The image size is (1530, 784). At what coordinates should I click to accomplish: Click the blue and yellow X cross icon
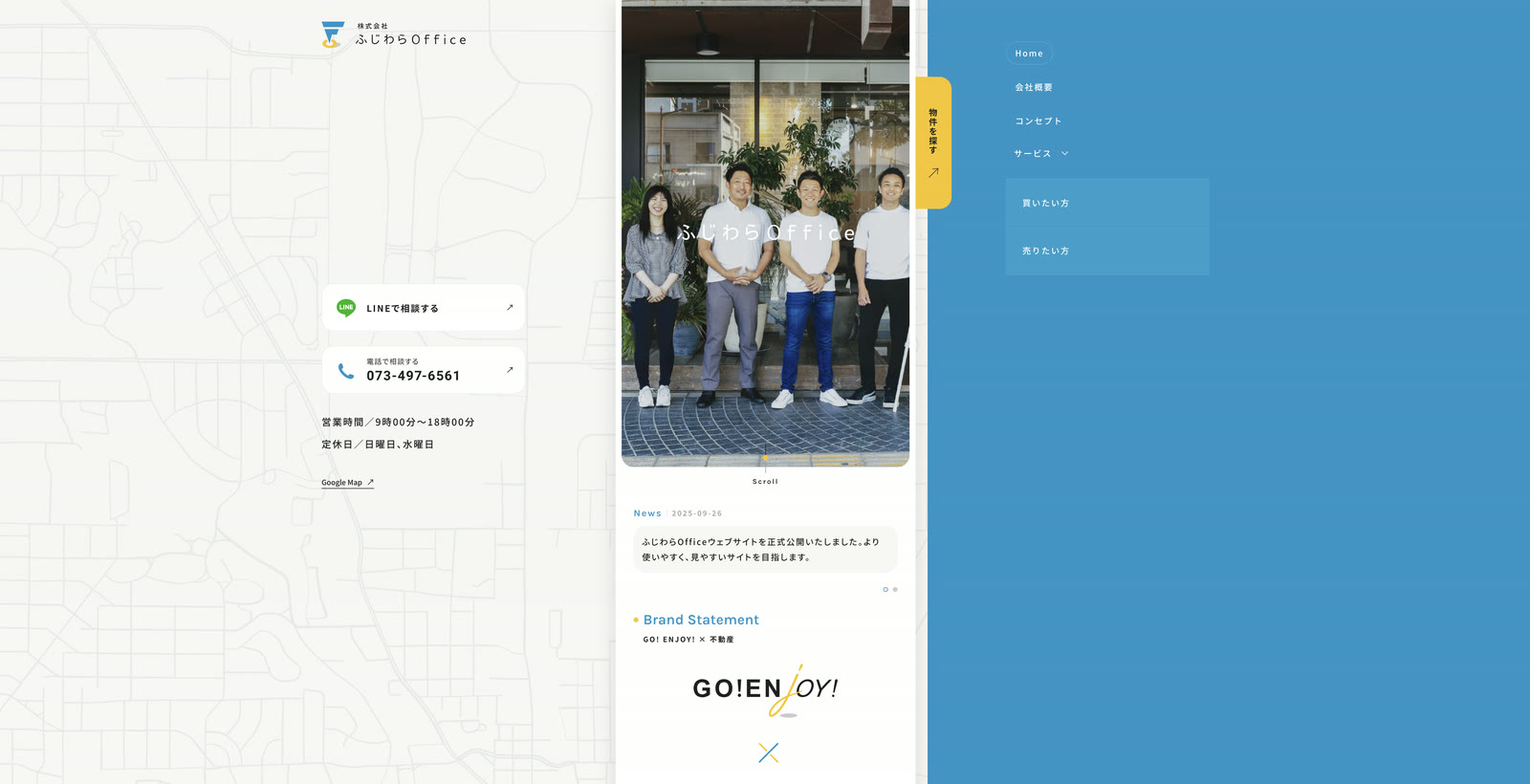click(x=768, y=753)
